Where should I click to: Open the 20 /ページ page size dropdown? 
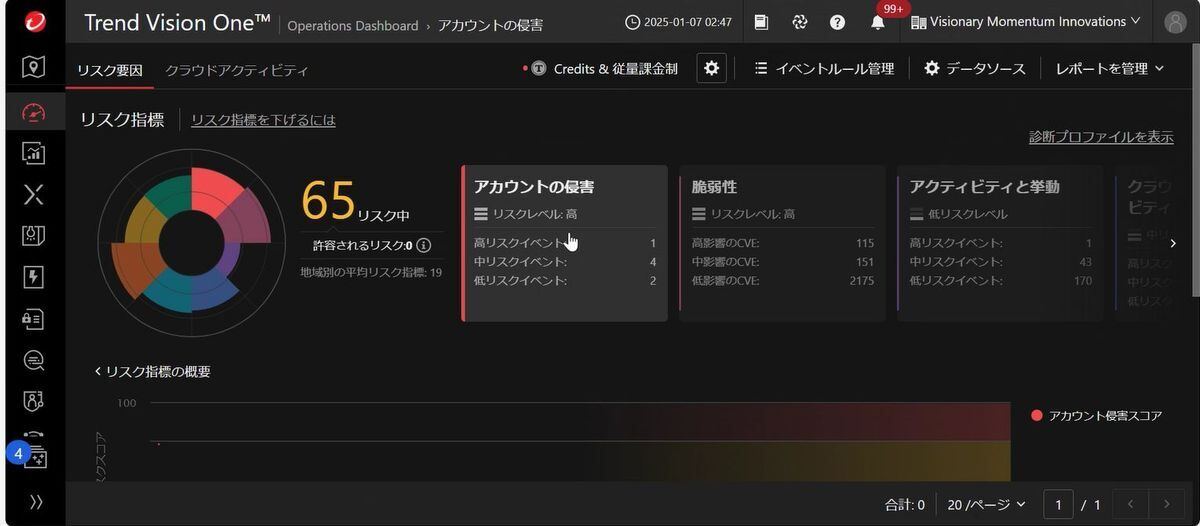(x=986, y=505)
